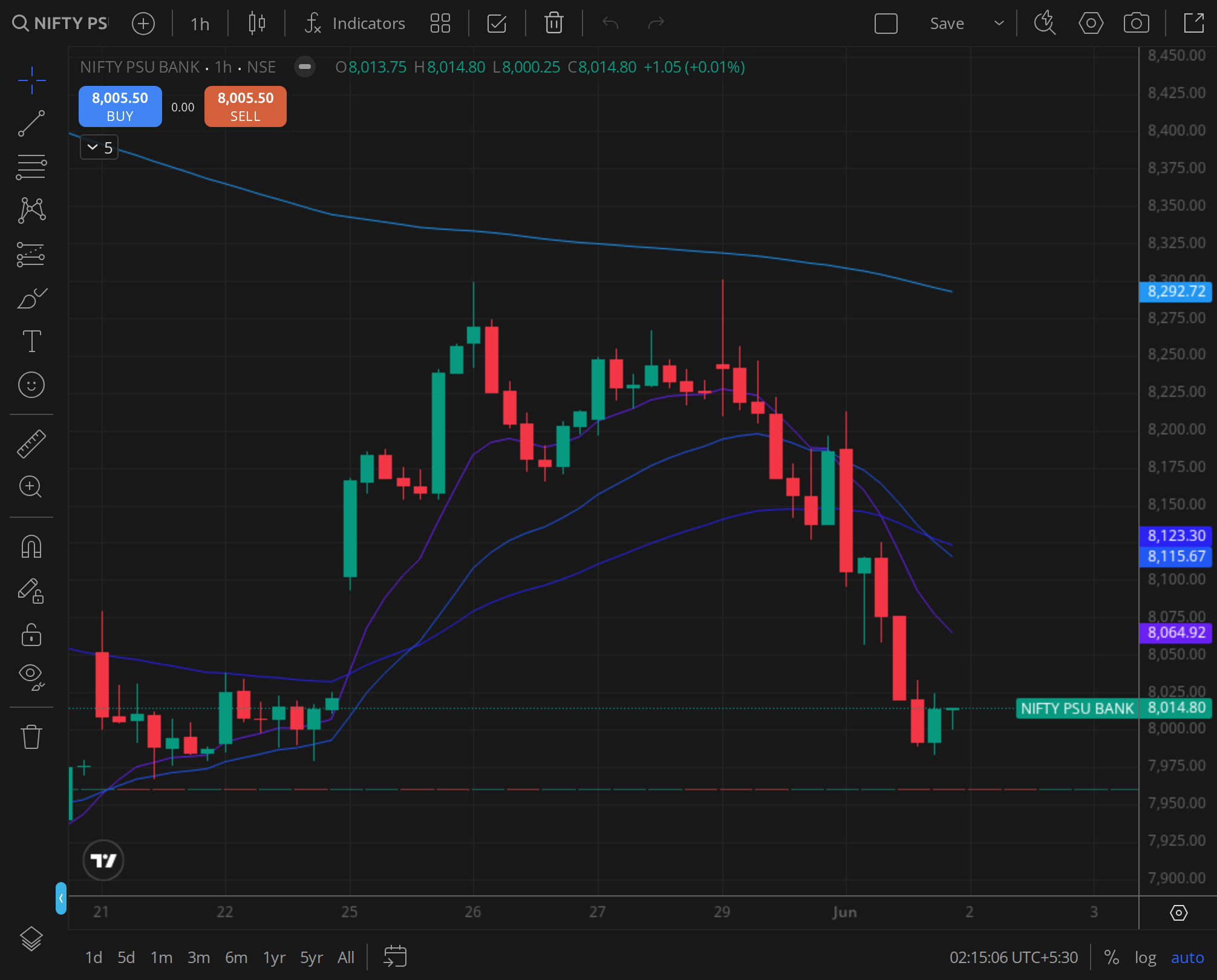Set date range to 6m
Screen dimensions: 1217x980
[237, 958]
